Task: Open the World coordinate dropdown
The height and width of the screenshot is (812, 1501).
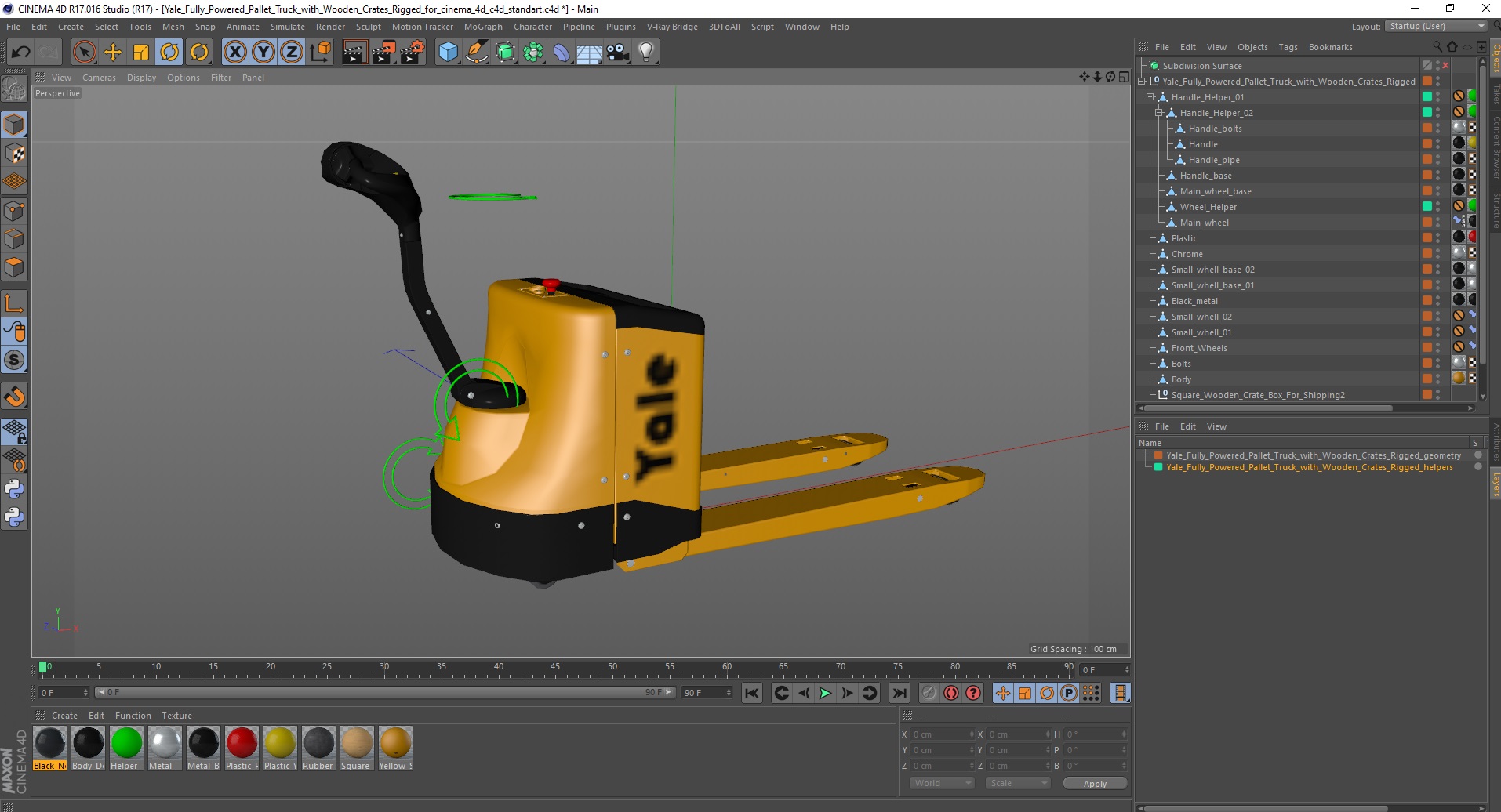Action: [942, 783]
